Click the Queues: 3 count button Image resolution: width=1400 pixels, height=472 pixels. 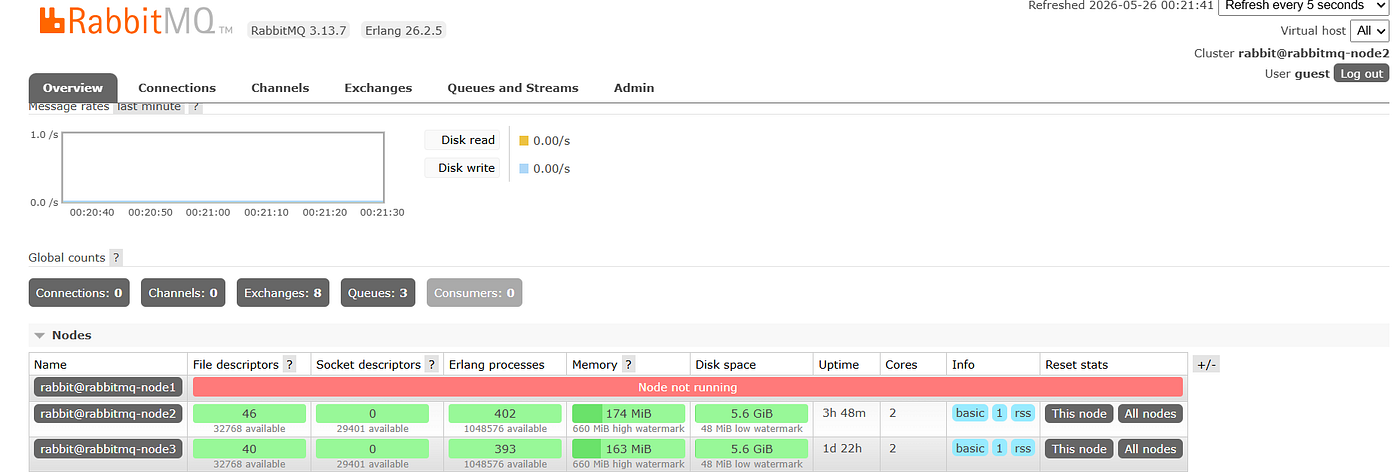378,293
